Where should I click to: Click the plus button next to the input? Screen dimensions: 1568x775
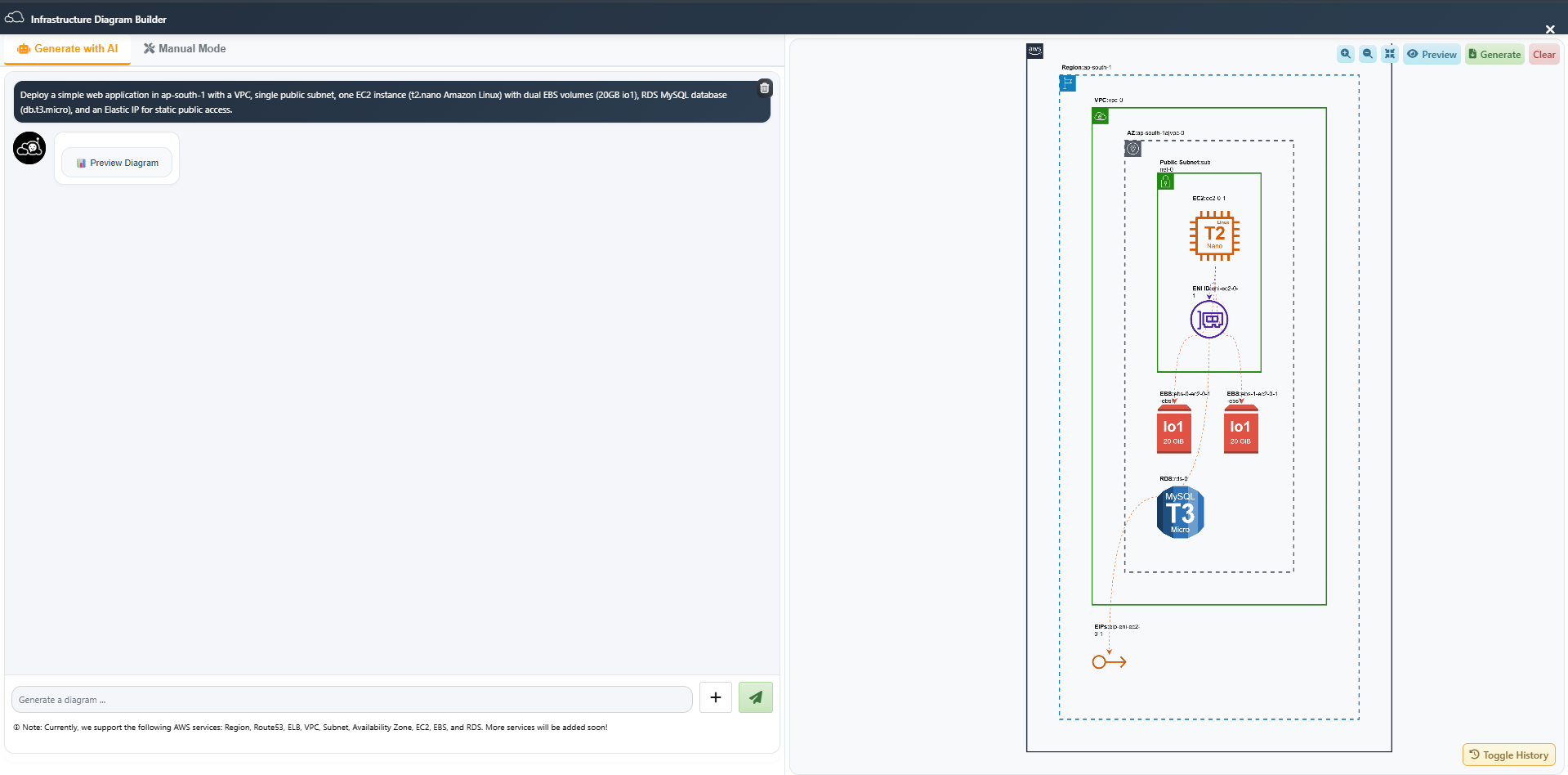[x=716, y=697]
